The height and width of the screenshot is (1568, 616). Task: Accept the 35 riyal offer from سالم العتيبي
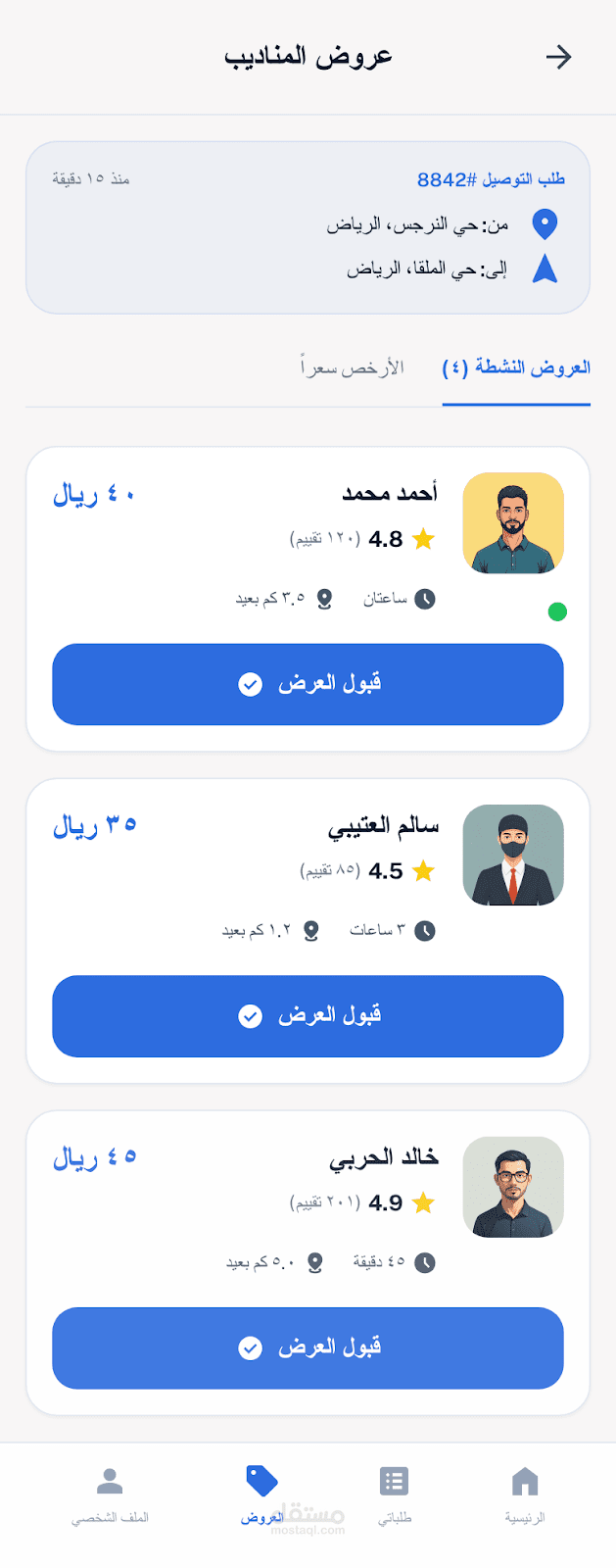click(308, 1016)
